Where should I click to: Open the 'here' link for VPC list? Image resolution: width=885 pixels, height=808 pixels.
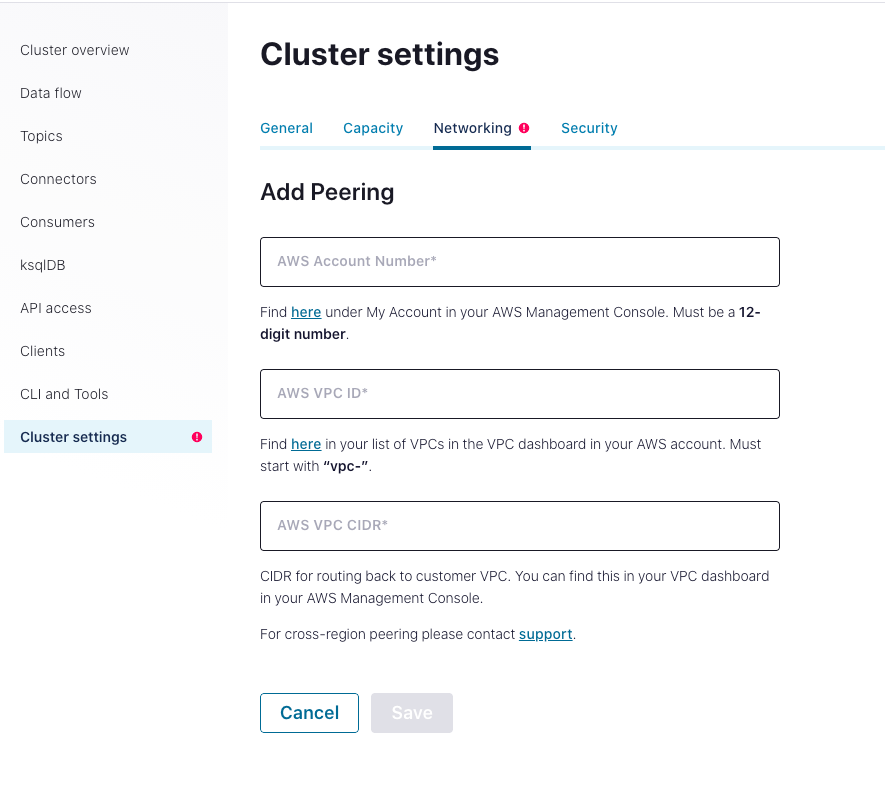(x=306, y=444)
